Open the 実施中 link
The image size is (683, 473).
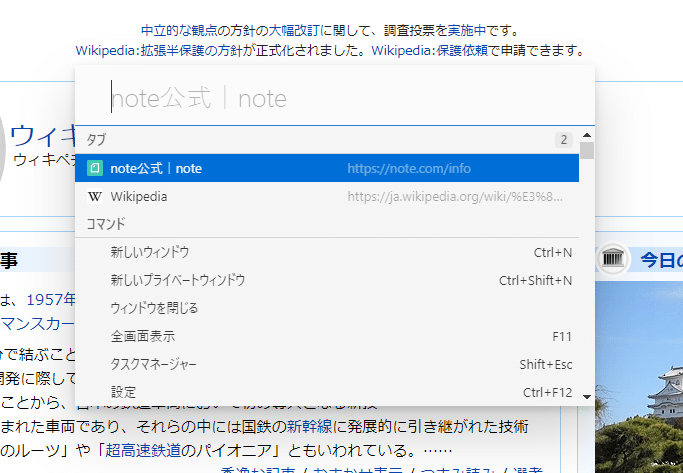(467, 30)
